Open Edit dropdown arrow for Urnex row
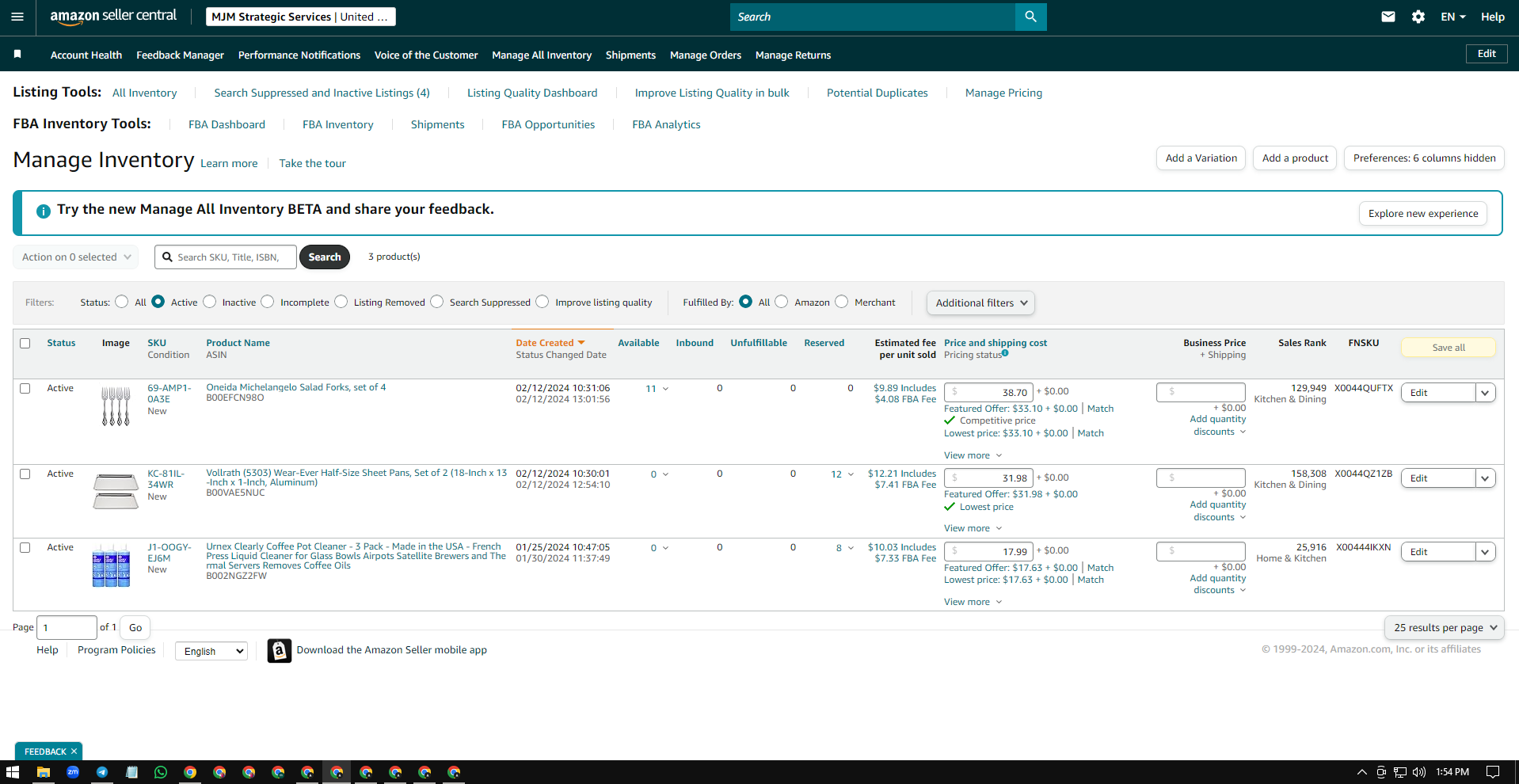Image resolution: width=1519 pixels, height=784 pixels. tap(1485, 552)
